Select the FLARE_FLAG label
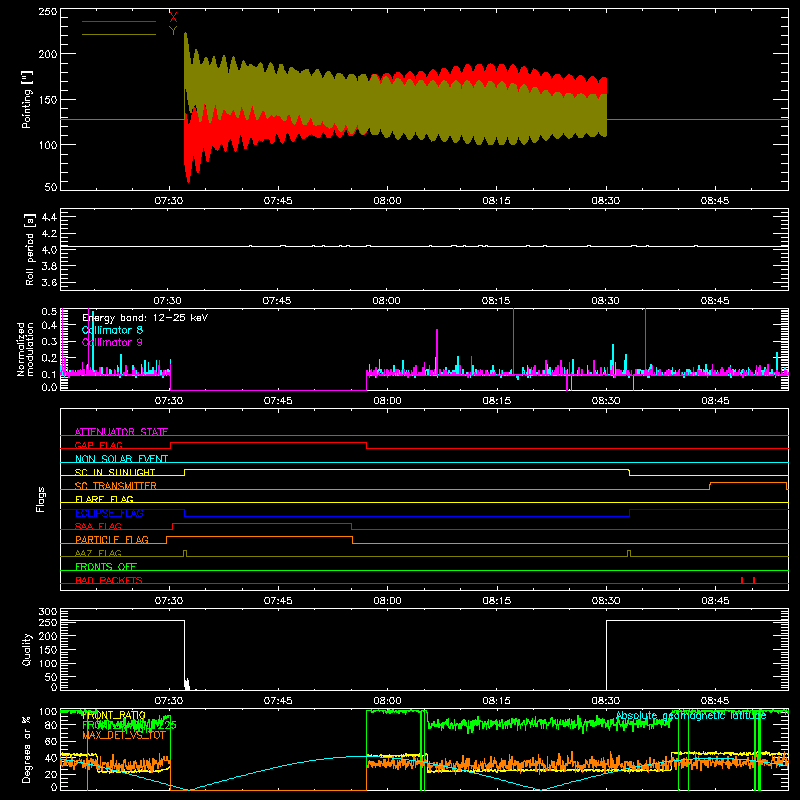The height and width of the screenshot is (800, 800). 104,499
